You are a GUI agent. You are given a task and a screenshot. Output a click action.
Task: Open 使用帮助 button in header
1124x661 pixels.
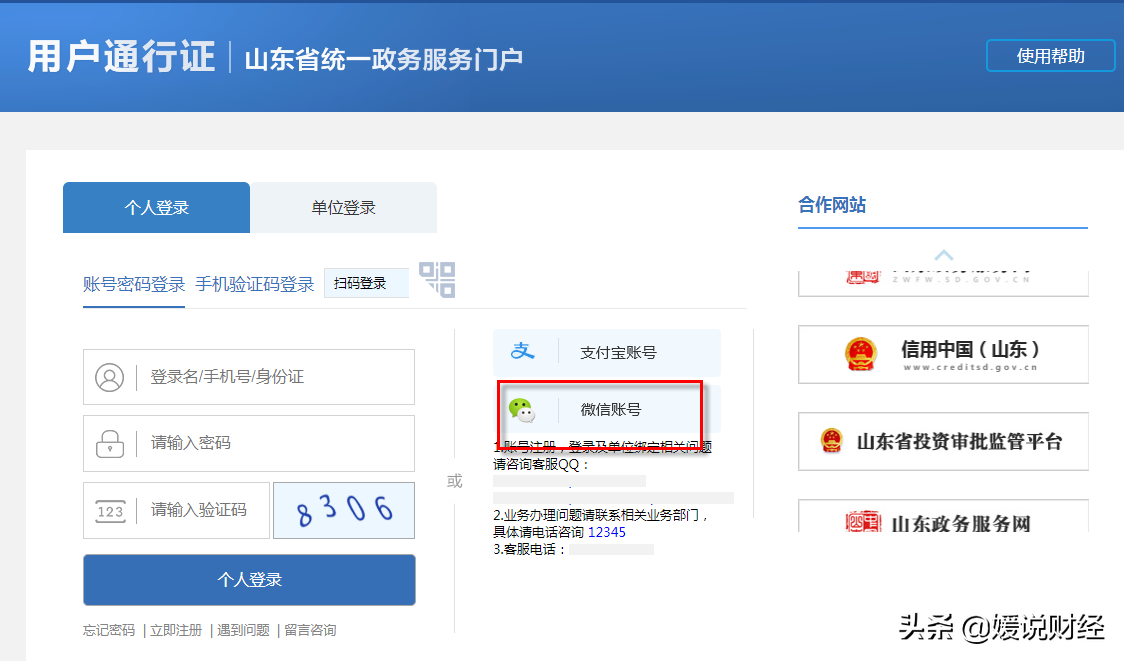point(1050,56)
